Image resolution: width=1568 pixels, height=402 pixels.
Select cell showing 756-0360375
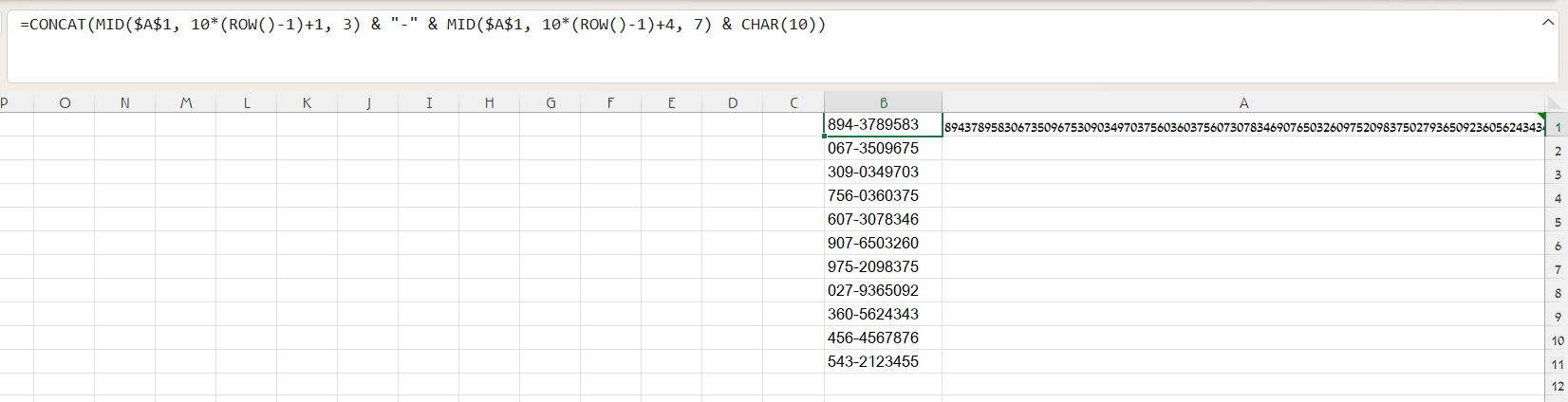click(x=883, y=195)
